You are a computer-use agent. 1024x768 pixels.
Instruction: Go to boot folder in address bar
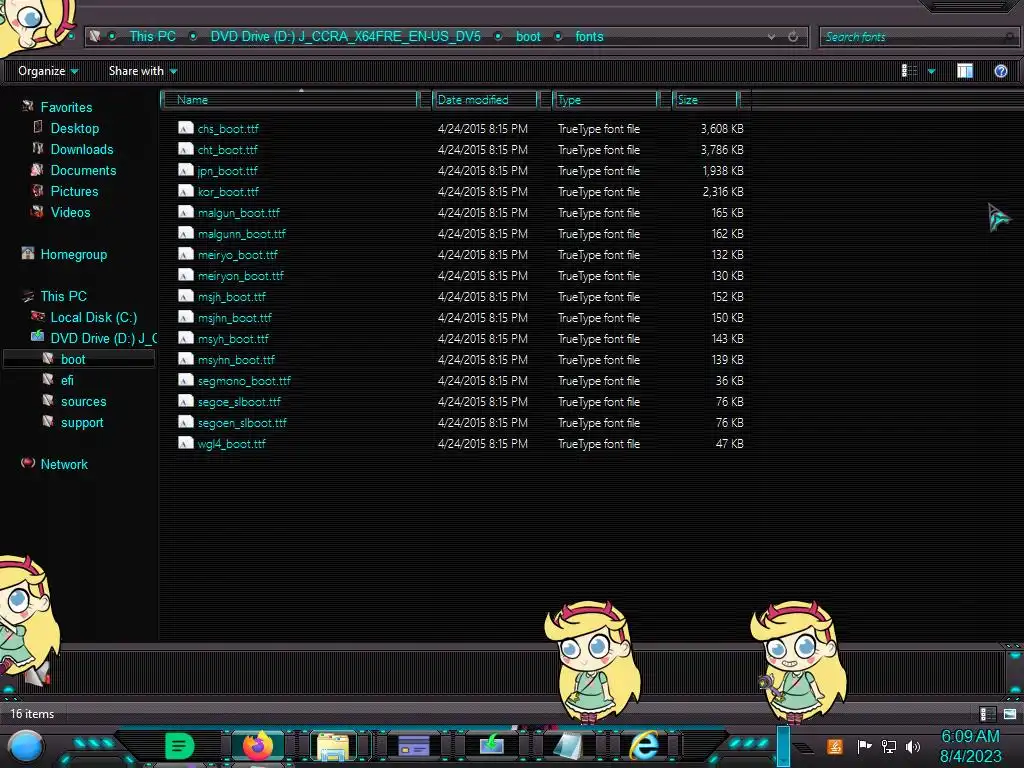tap(528, 37)
